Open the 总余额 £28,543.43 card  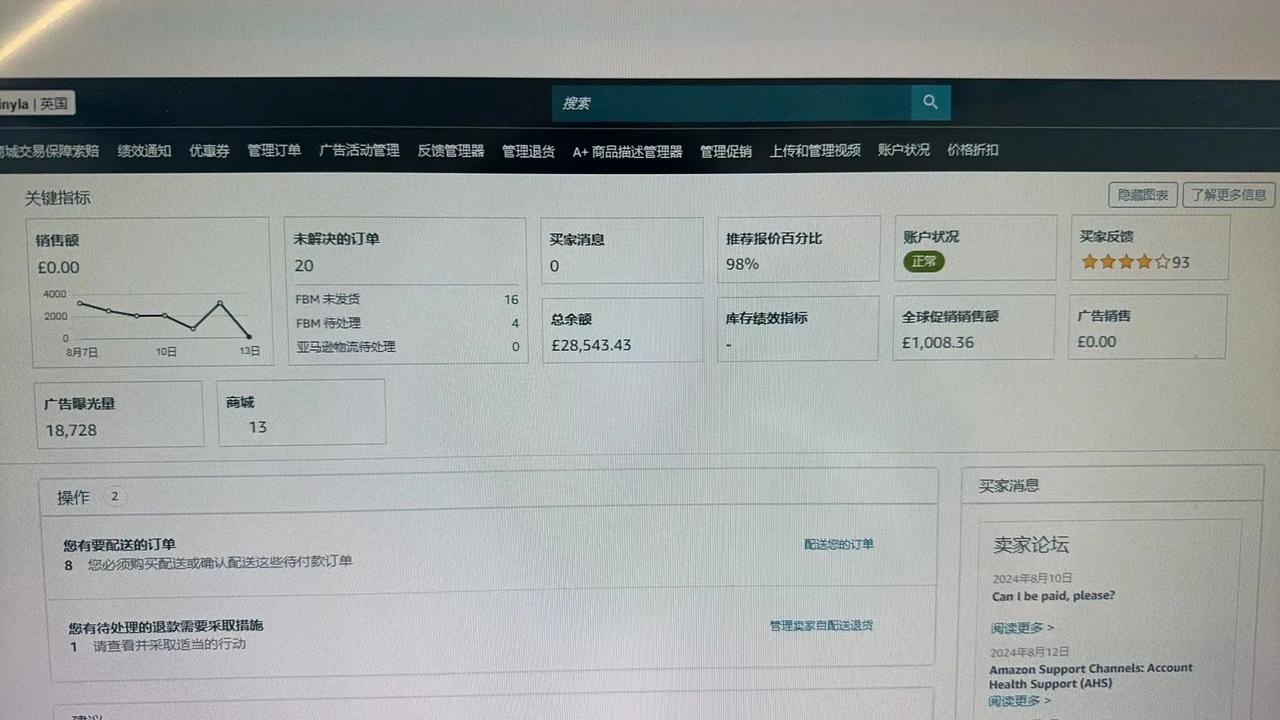(622, 330)
